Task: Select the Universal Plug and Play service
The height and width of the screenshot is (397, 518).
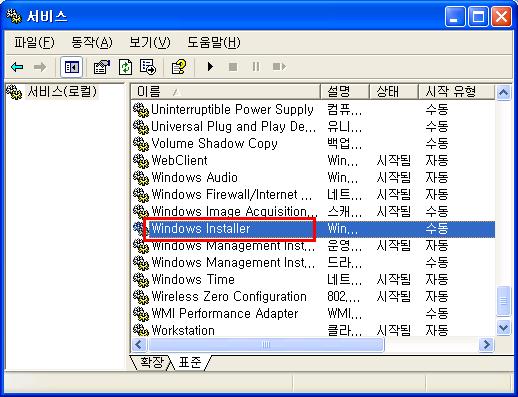Action: pos(313,127)
